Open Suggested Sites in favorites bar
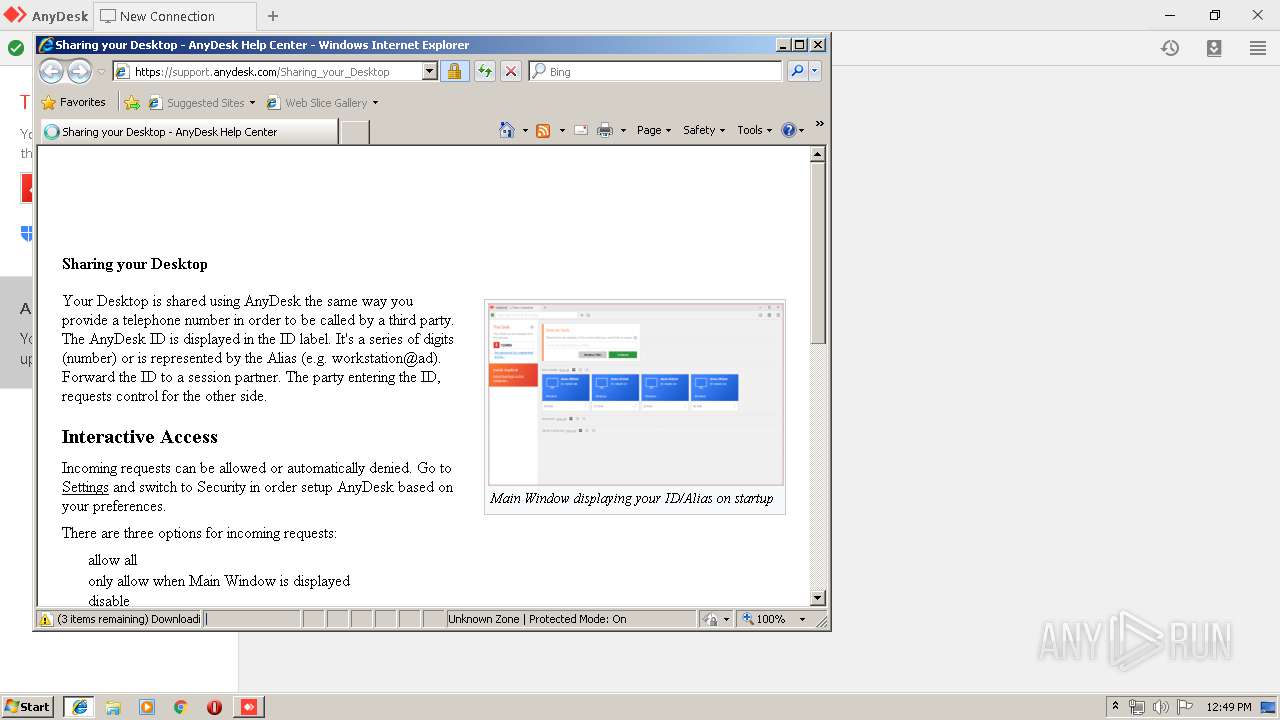 click(197, 102)
